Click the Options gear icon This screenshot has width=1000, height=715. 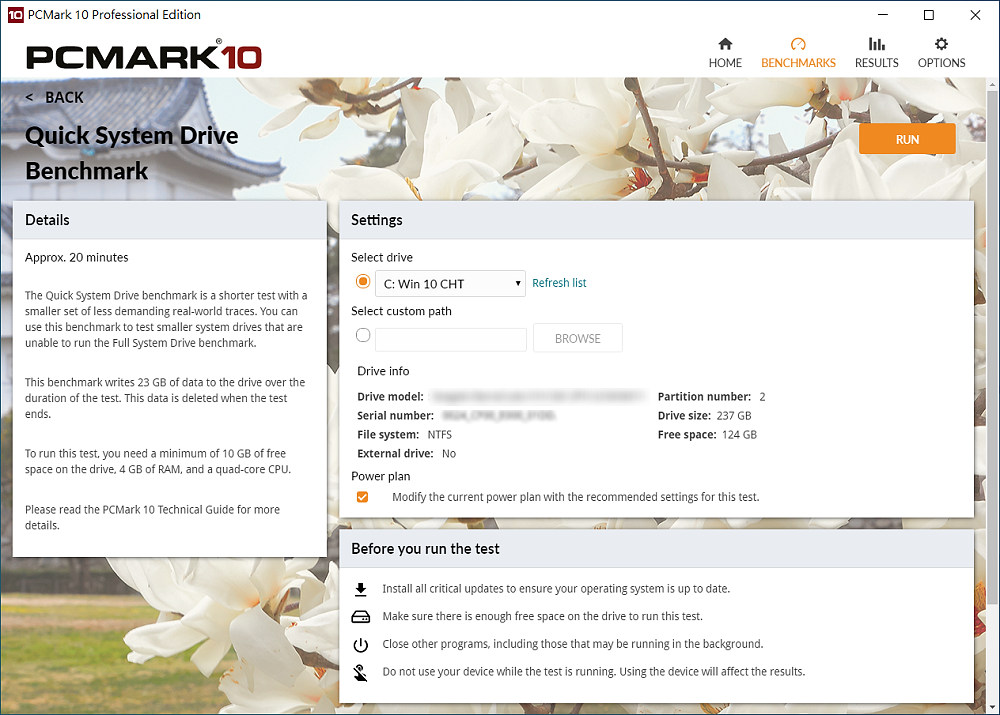pos(941,44)
